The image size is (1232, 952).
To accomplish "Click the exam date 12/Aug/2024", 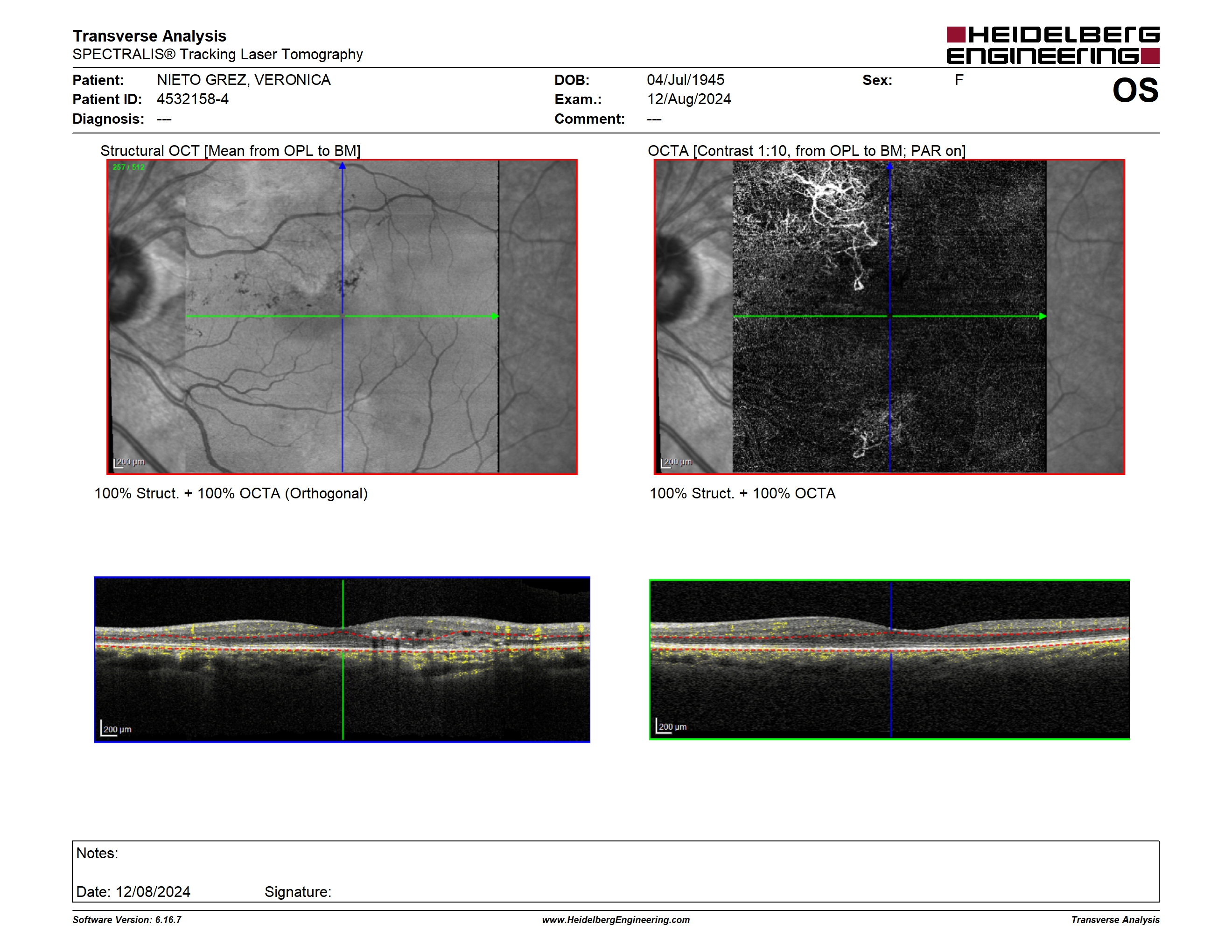I will click(689, 99).
